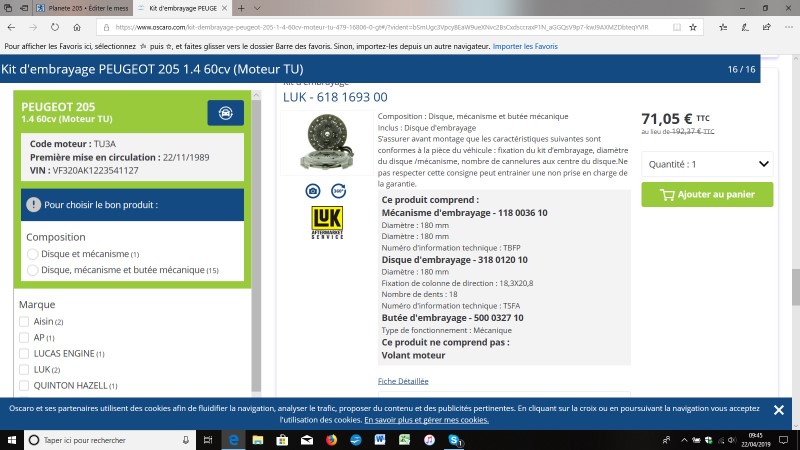
Task: Reload the page with refresh icon
Action: coord(55,27)
